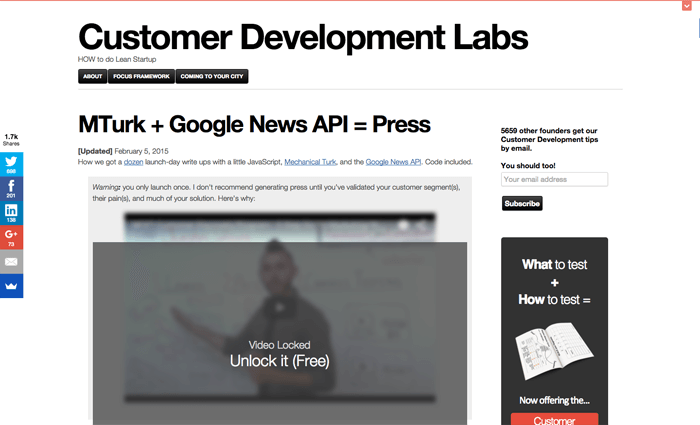Click the 'You should too!' text
Viewport: 700px width, 425px height.
pos(528,166)
